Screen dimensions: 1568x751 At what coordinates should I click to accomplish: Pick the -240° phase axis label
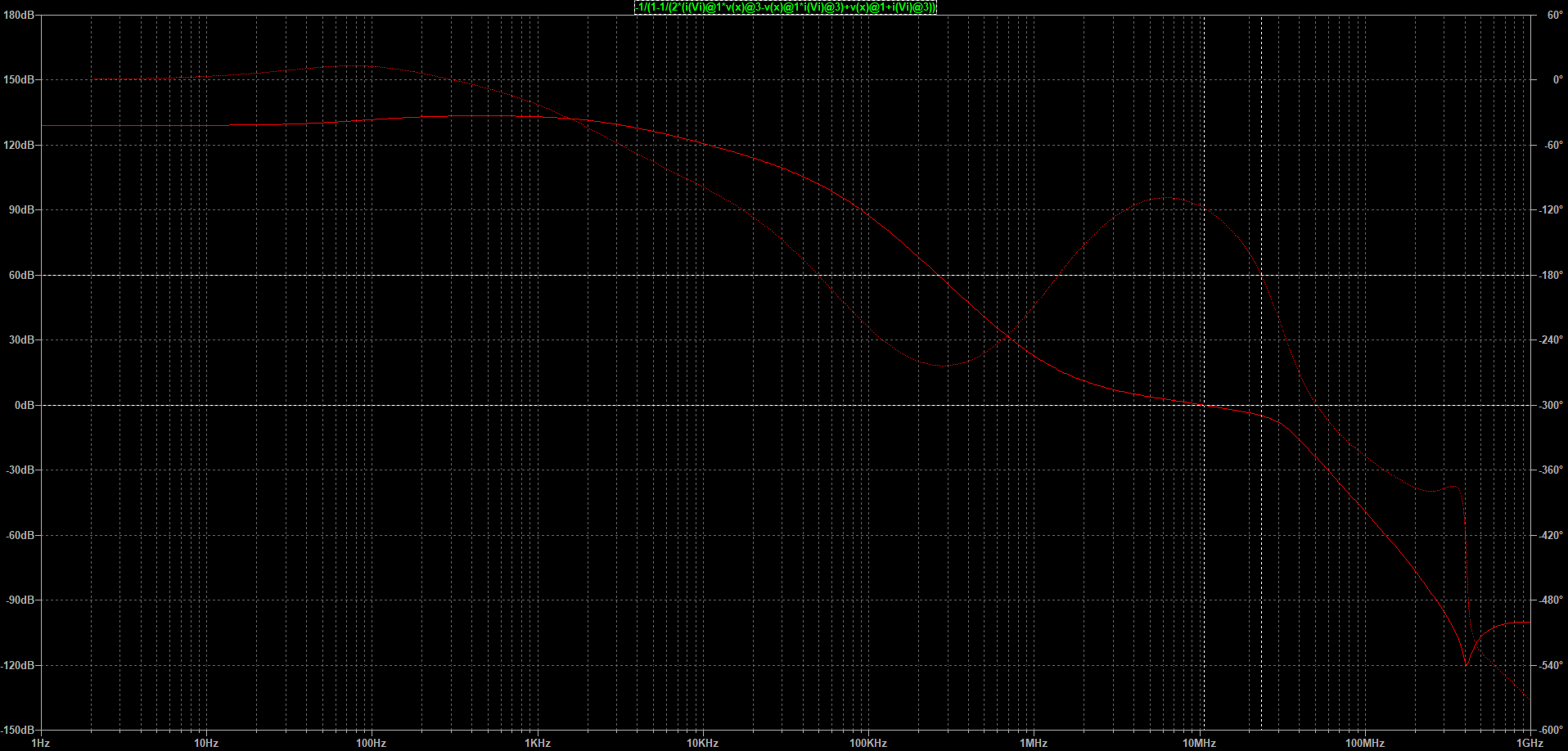1552,340
